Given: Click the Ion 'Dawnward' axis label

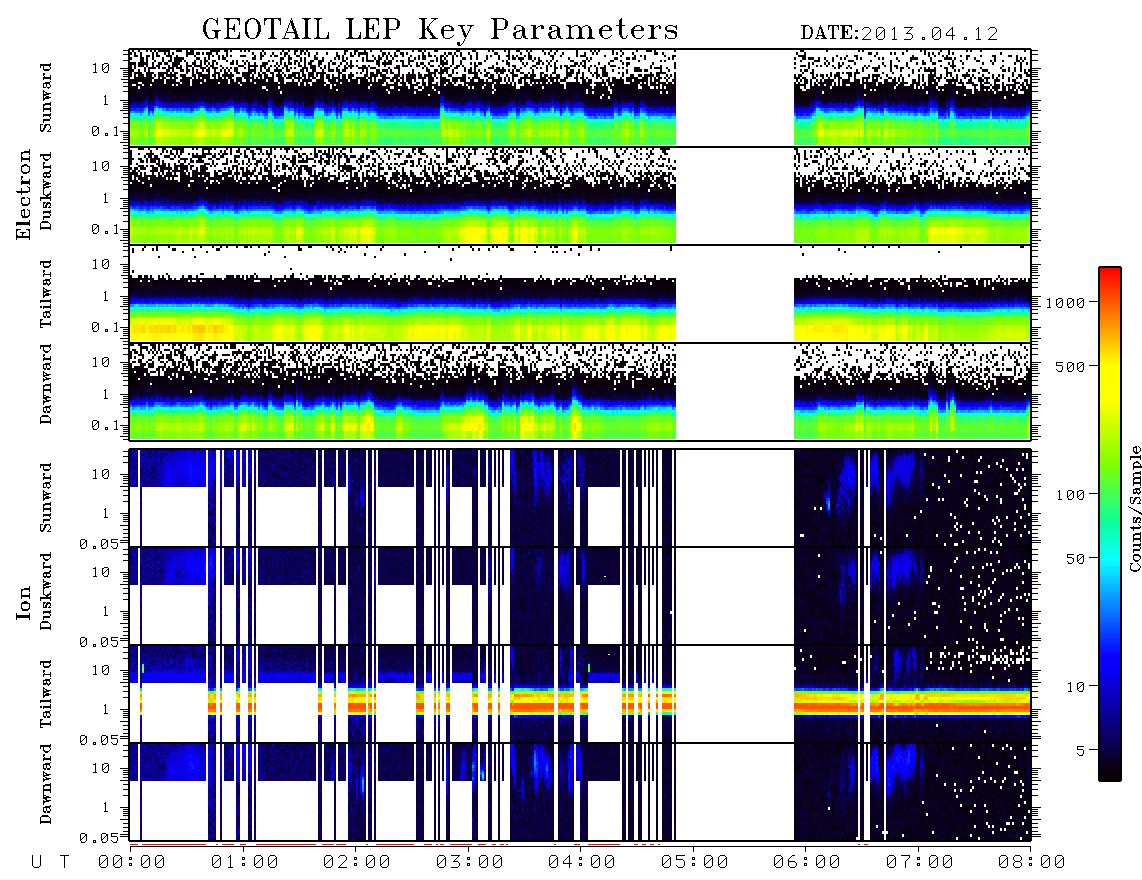Looking at the screenshot, I should [46, 784].
